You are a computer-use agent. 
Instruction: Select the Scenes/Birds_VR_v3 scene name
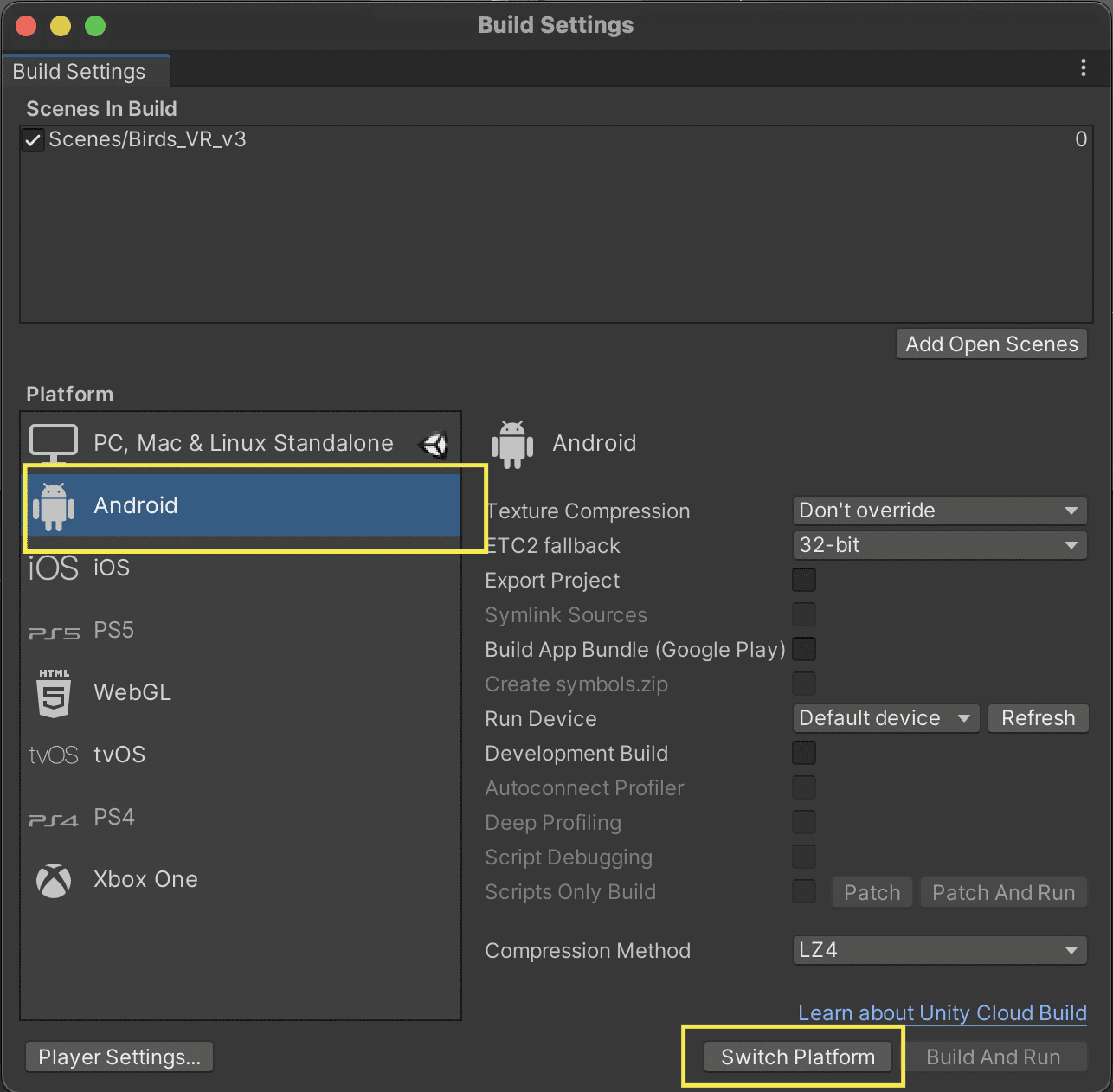click(x=148, y=139)
